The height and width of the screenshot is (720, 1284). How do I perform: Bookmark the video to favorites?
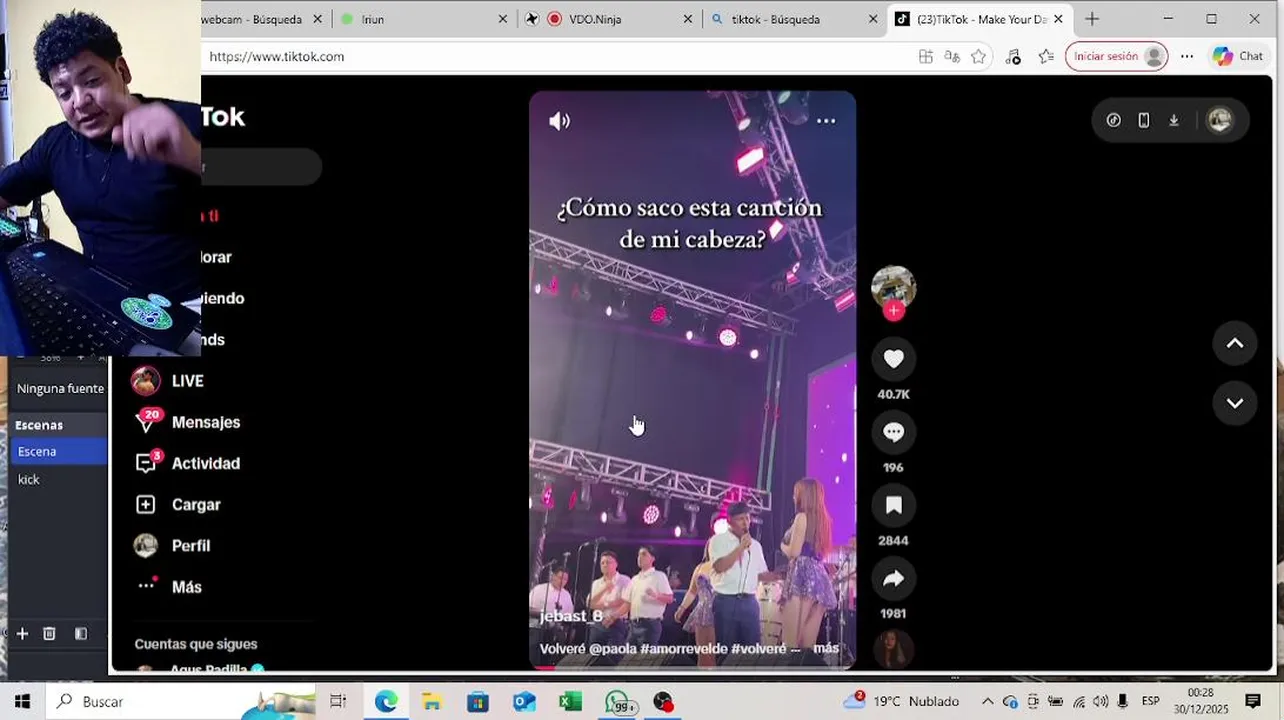tap(894, 506)
